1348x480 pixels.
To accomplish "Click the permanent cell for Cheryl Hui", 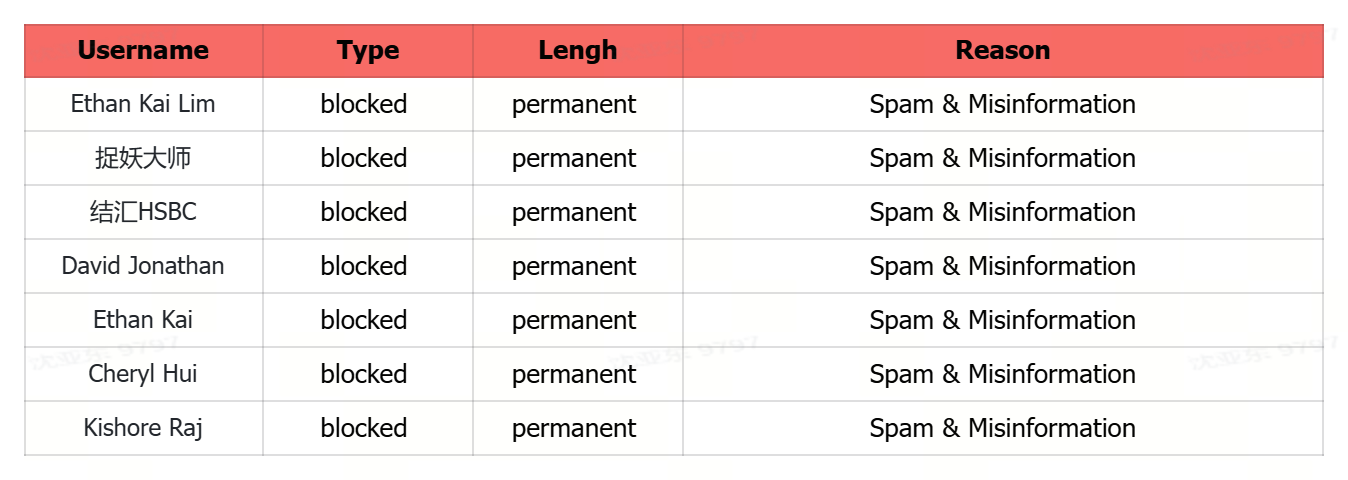I will (x=574, y=374).
